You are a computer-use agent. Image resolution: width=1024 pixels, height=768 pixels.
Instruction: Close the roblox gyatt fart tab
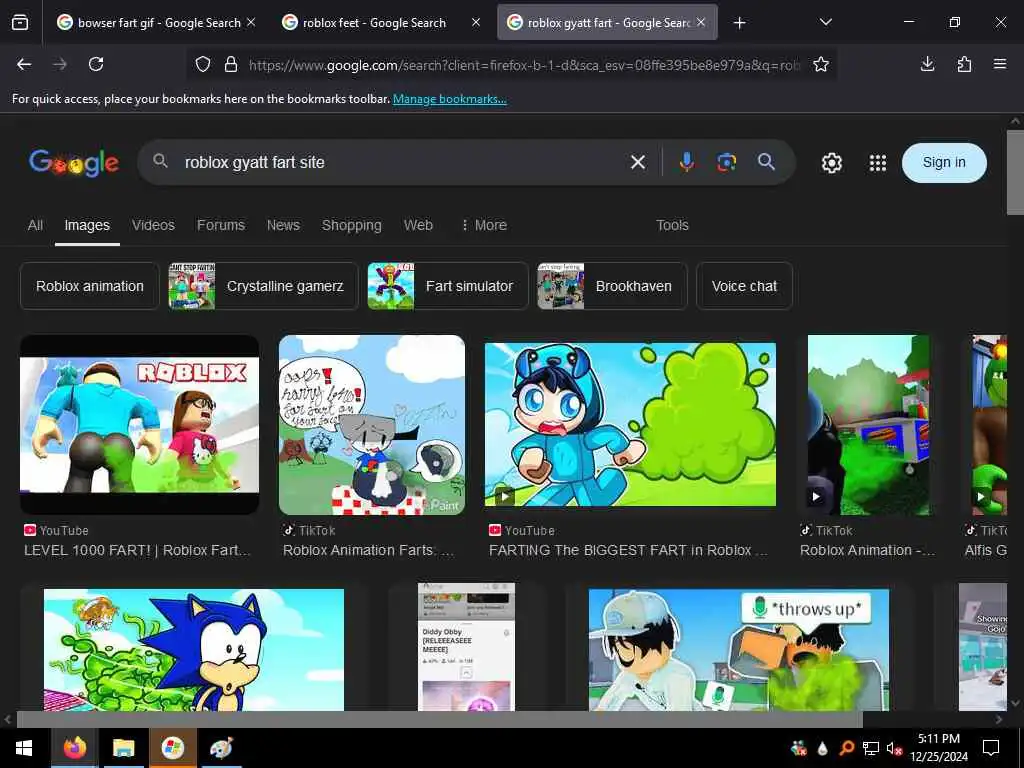(x=701, y=22)
